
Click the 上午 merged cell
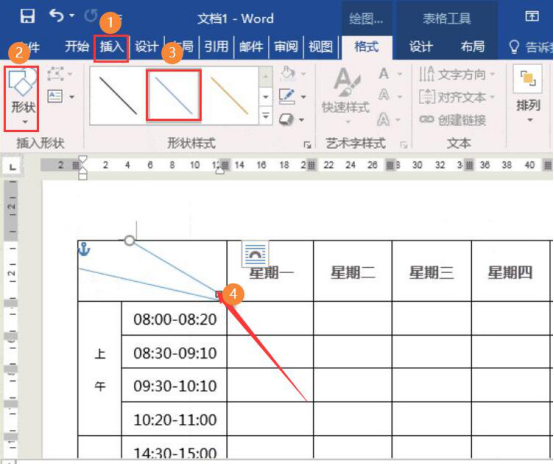point(100,369)
